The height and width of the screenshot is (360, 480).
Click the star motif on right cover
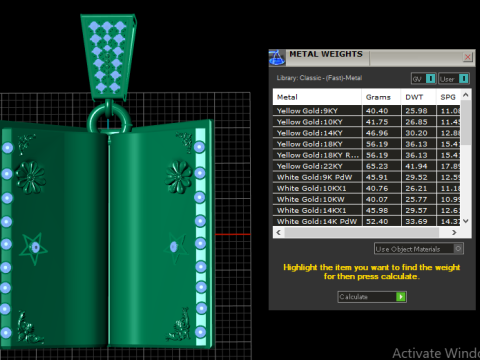pyautogui.click(x=176, y=248)
